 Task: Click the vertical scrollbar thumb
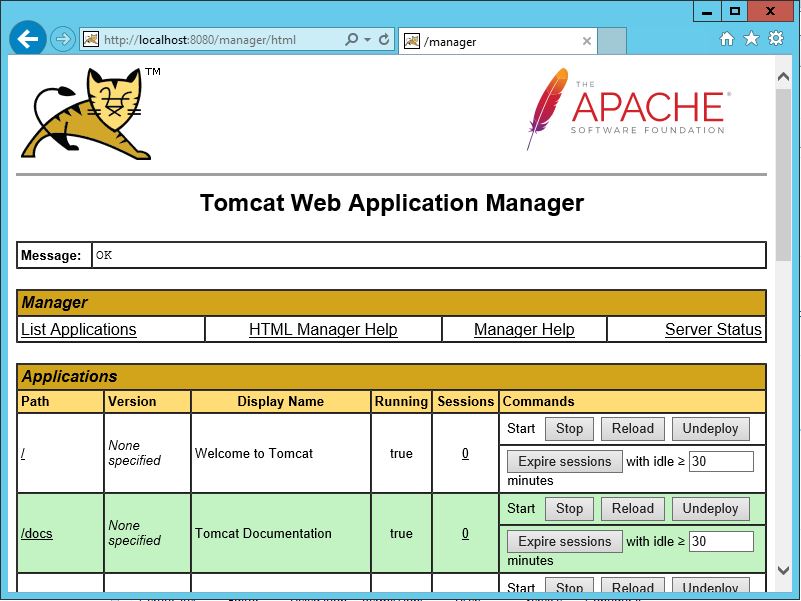(x=783, y=175)
